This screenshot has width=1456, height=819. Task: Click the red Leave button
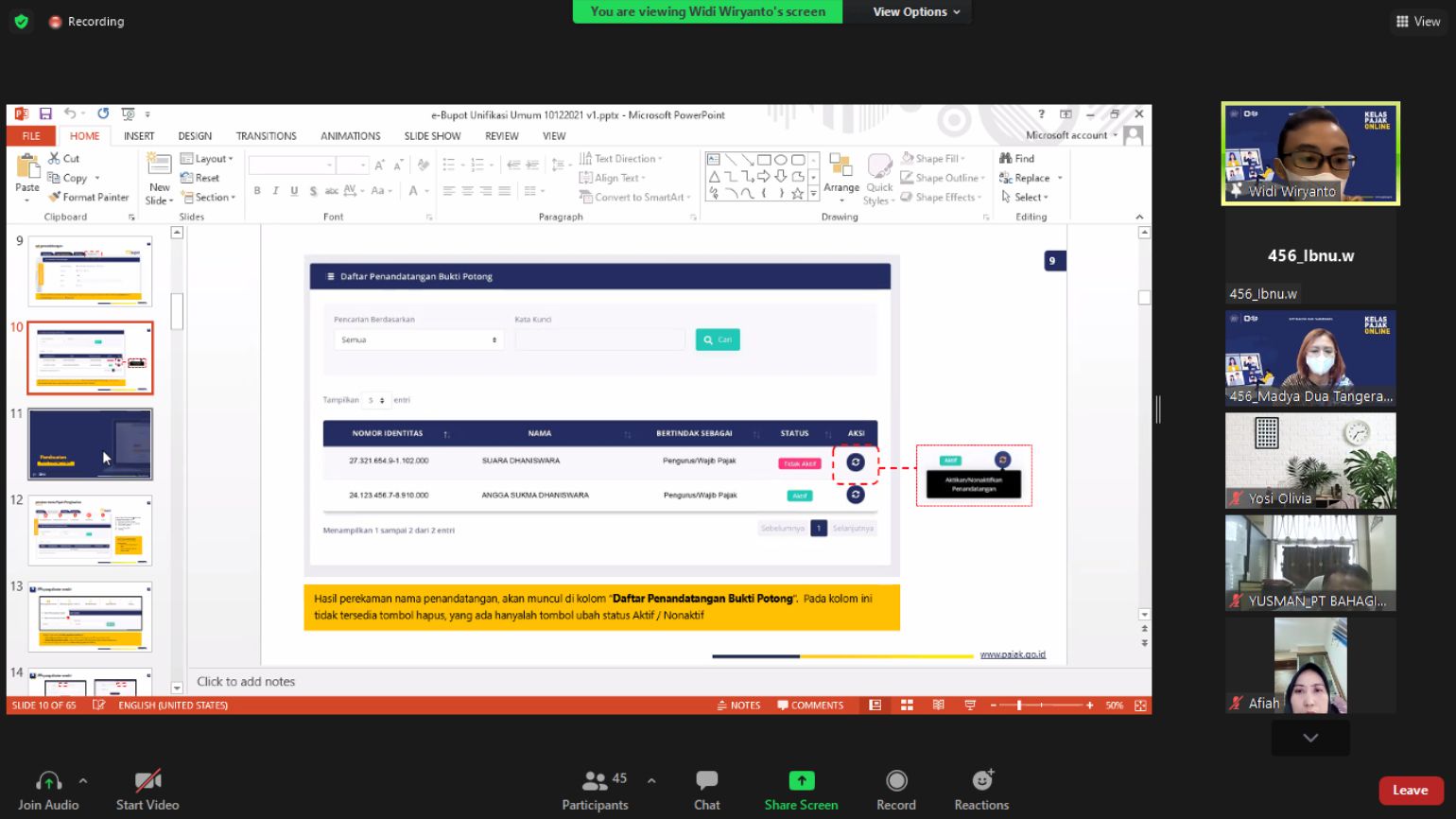coord(1410,791)
